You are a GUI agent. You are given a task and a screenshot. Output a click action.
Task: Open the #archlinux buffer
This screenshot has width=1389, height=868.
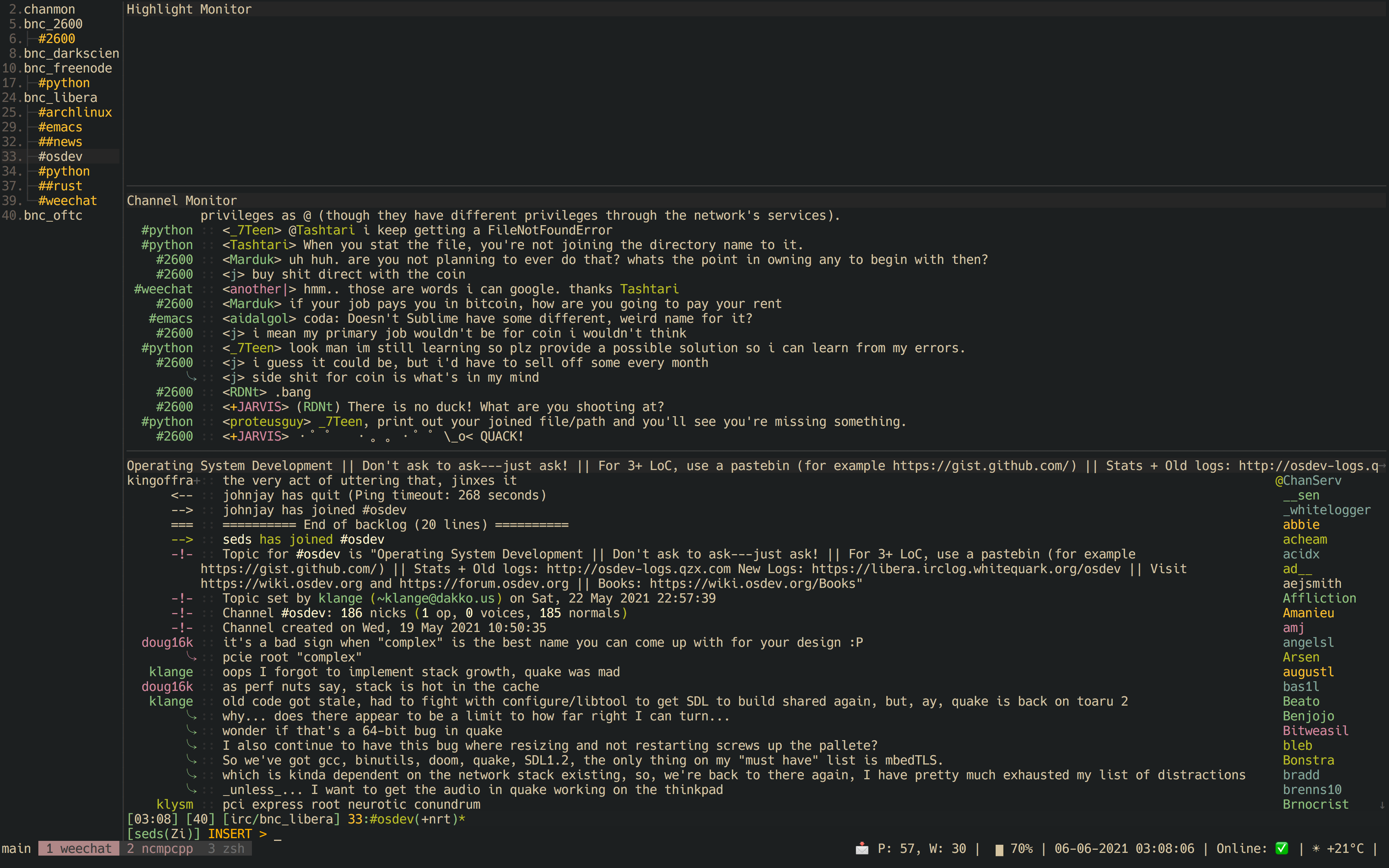(75, 112)
